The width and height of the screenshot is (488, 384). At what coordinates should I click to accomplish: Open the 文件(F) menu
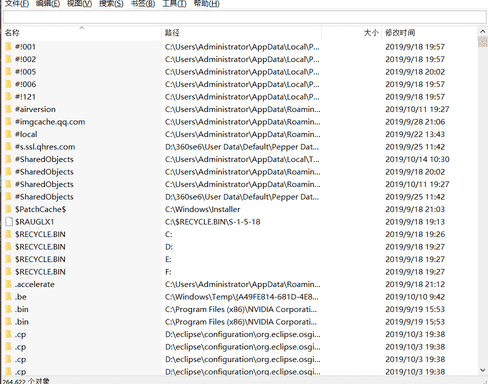(17, 4)
